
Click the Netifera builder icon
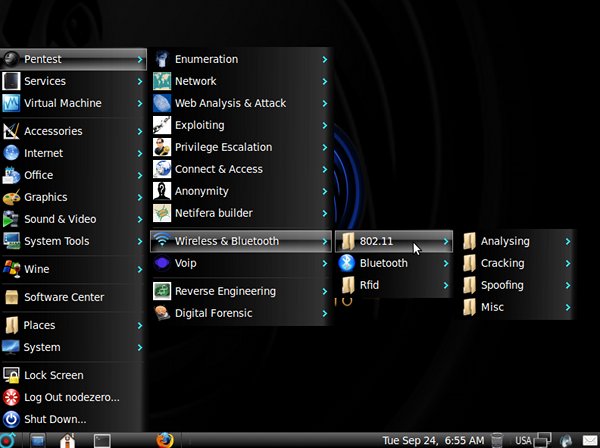[x=162, y=213]
